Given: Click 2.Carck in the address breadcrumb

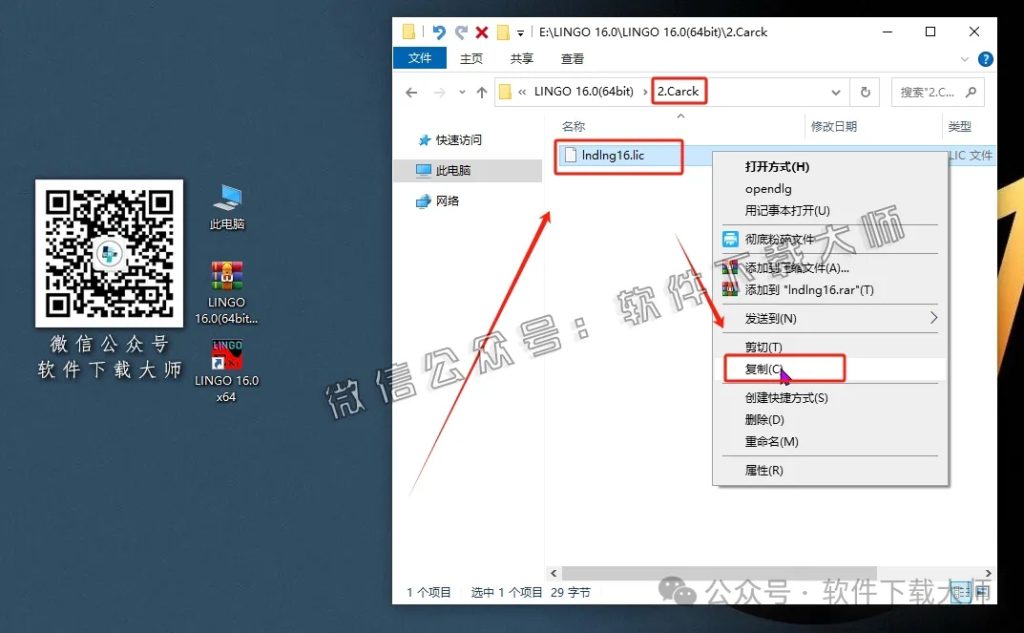Looking at the screenshot, I should (x=678, y=91).
